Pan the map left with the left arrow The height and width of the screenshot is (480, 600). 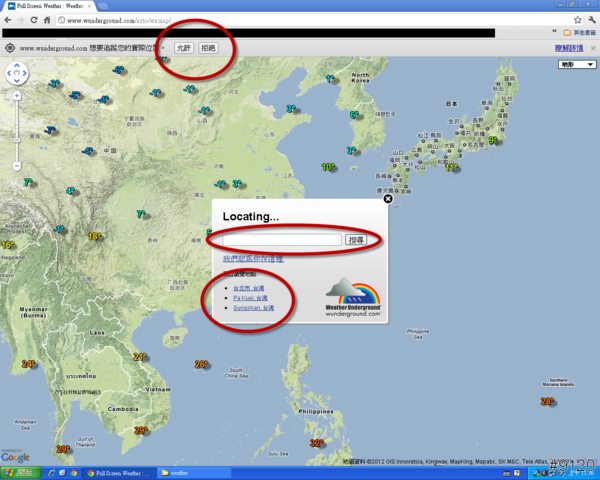click(9, 73)
